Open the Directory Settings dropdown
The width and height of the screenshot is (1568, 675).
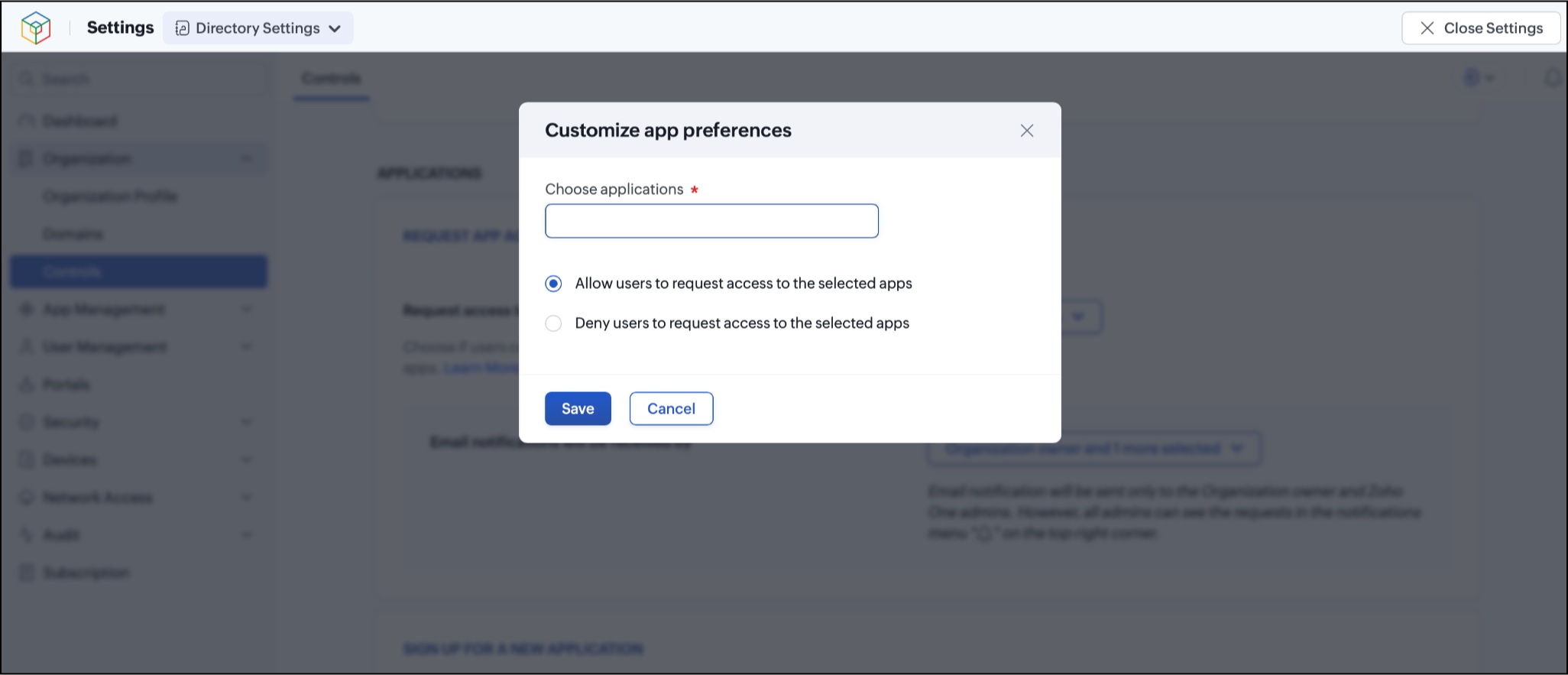258,28
